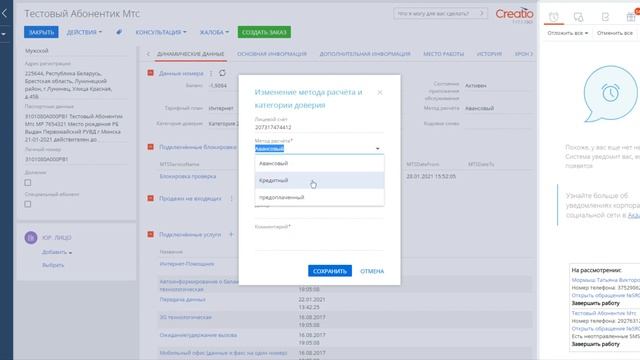
Task: Click first Открыть обращение link in popup
Action: click(605, 295)
